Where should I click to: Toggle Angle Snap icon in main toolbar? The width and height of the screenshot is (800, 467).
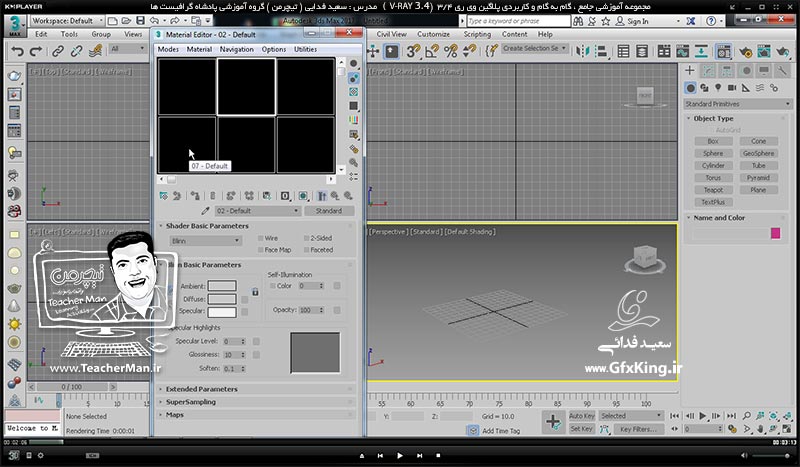coord(432,51)
